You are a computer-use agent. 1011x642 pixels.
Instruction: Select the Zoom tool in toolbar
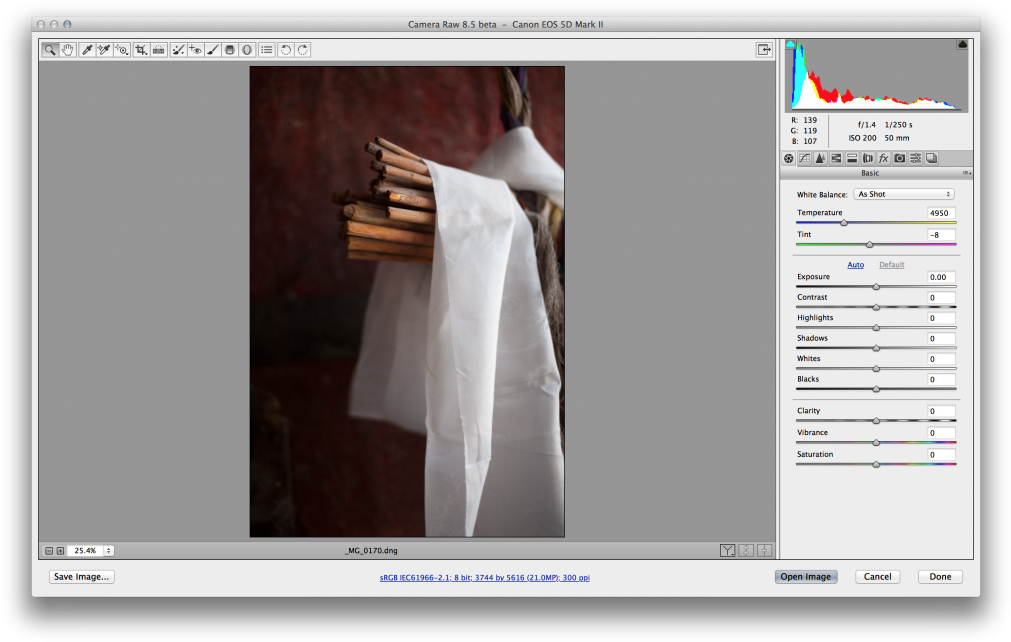(50, 49)
